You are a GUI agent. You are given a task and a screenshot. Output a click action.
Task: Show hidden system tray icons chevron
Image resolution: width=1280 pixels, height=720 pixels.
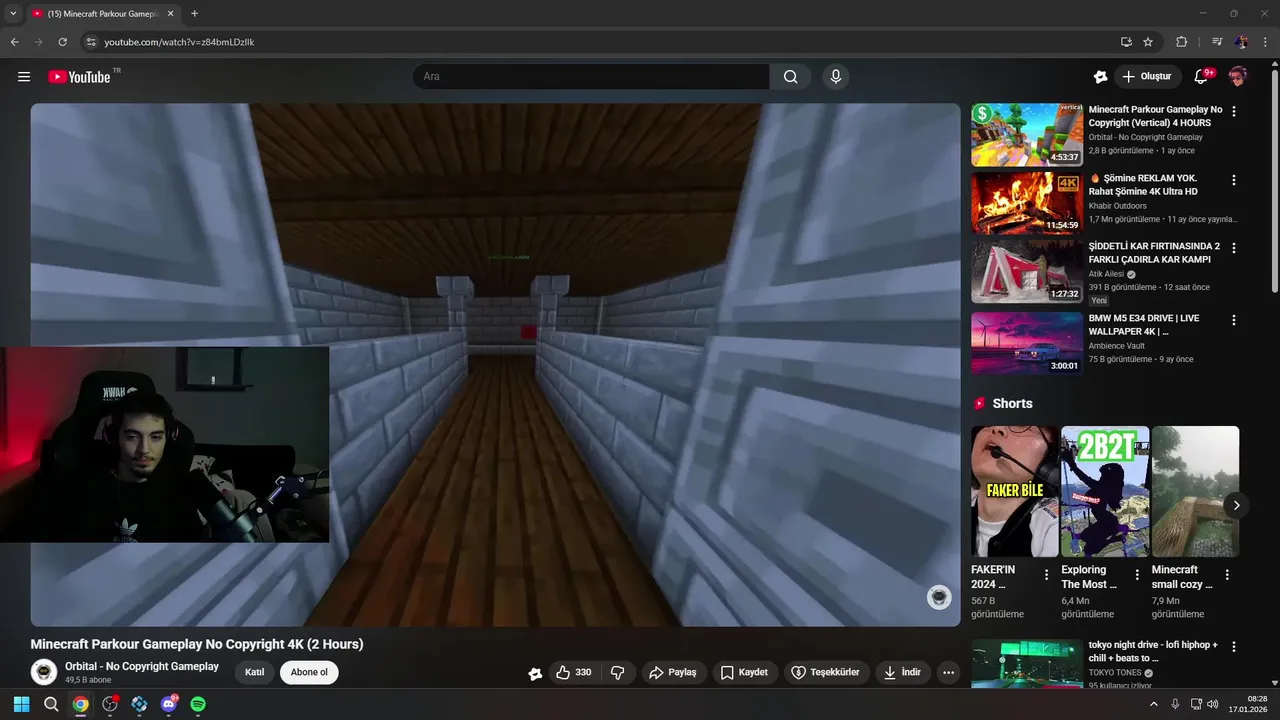click(x=1153, y=704)
